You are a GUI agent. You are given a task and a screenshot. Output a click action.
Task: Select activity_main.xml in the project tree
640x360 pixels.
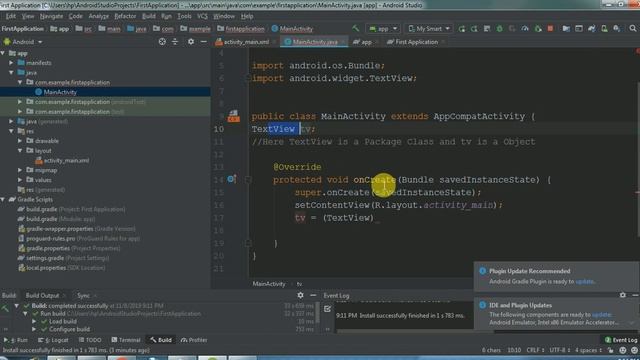pyautogui.click(x=66, y=160)
